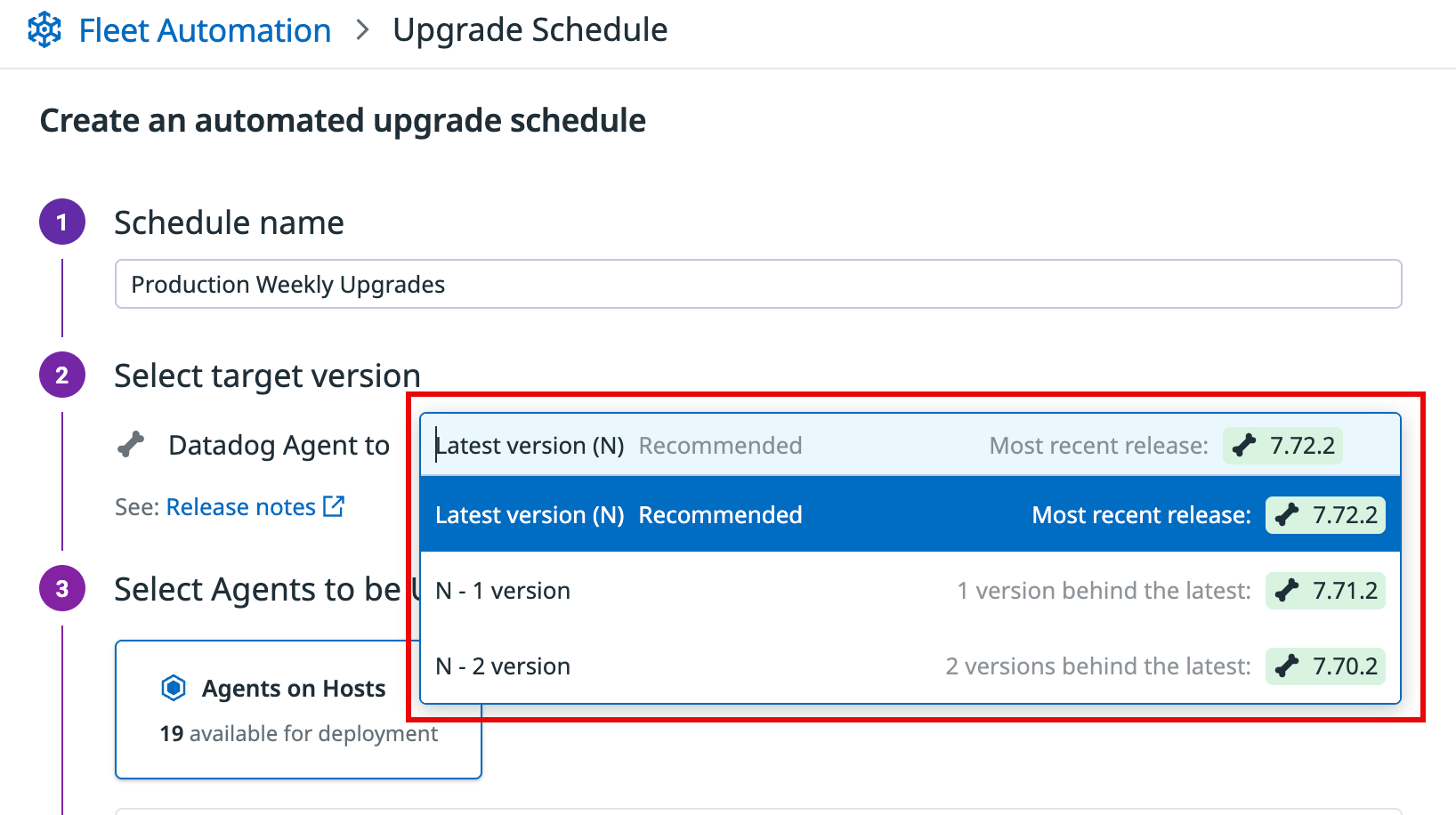Click the Agents on Hosts hexagon icon
This screenshot has height=815, width=1456.
174,688
